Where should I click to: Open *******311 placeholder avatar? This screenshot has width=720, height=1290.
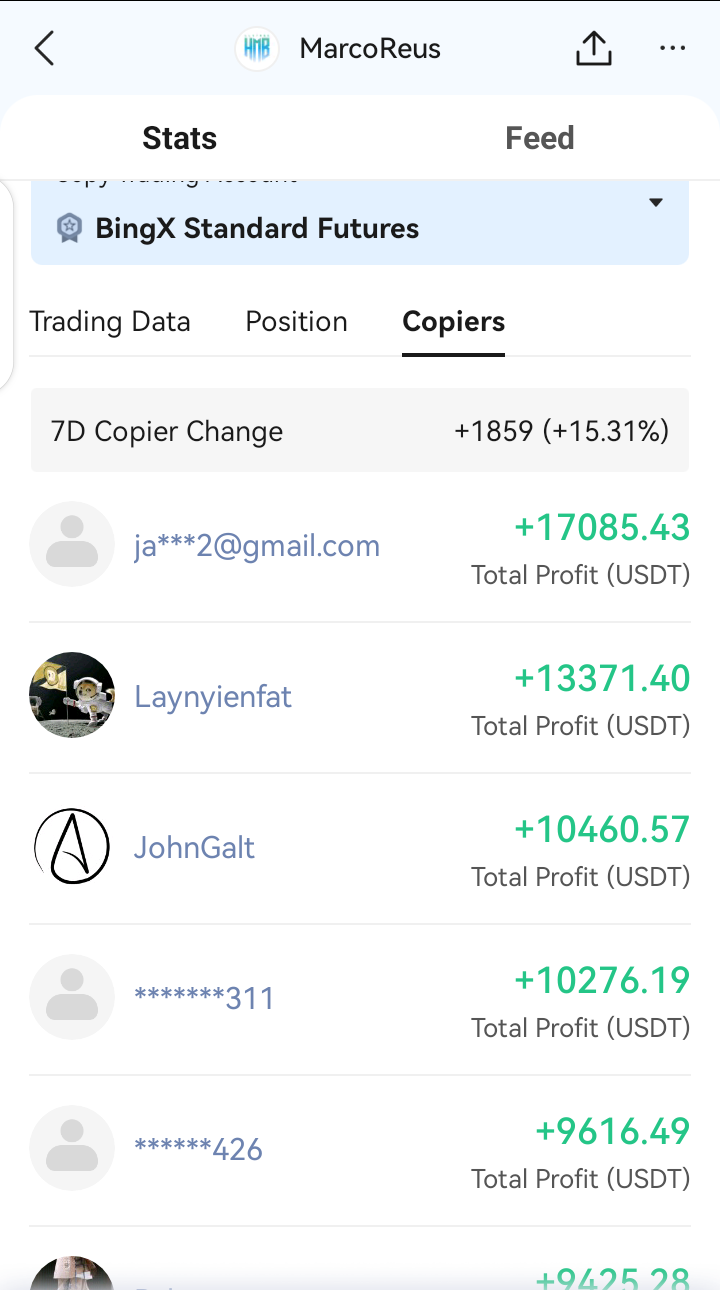pos(72,997)
